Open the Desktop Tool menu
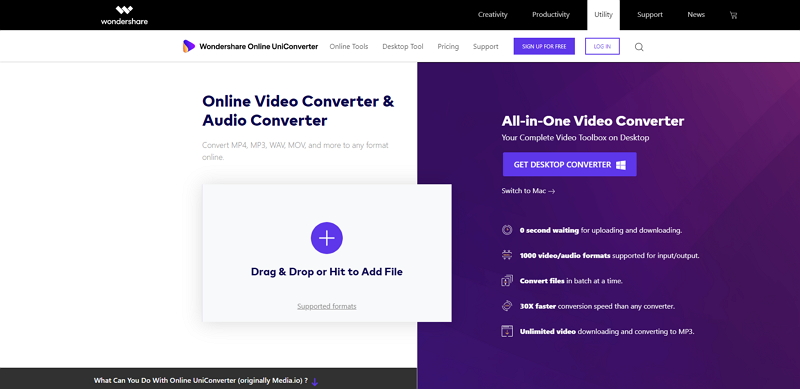 [403, 46]
